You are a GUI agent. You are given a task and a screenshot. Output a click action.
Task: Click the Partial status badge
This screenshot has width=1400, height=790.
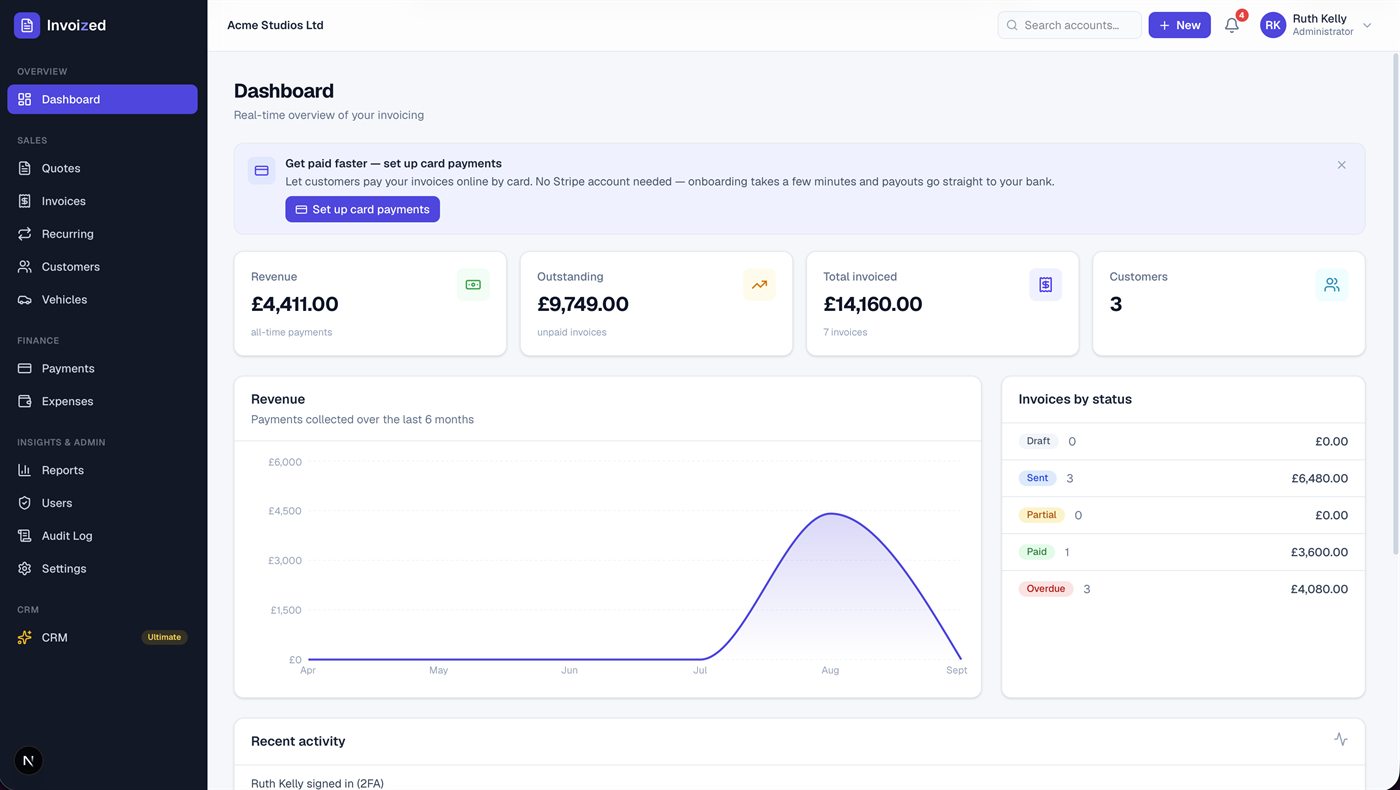[x=1041, y=515]
